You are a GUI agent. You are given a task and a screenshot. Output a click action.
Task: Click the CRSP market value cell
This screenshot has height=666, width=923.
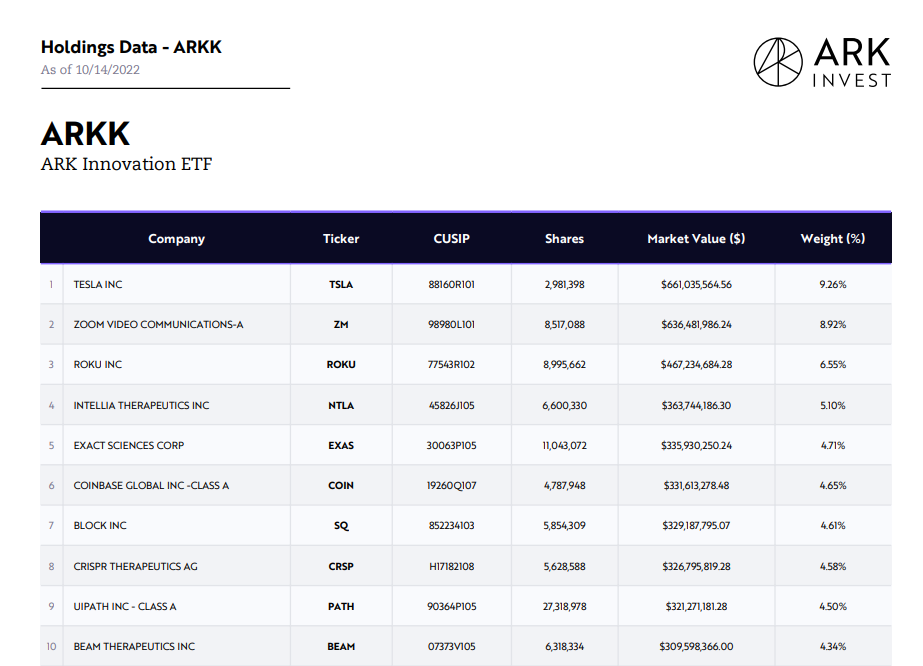click(x=696, y=566)
